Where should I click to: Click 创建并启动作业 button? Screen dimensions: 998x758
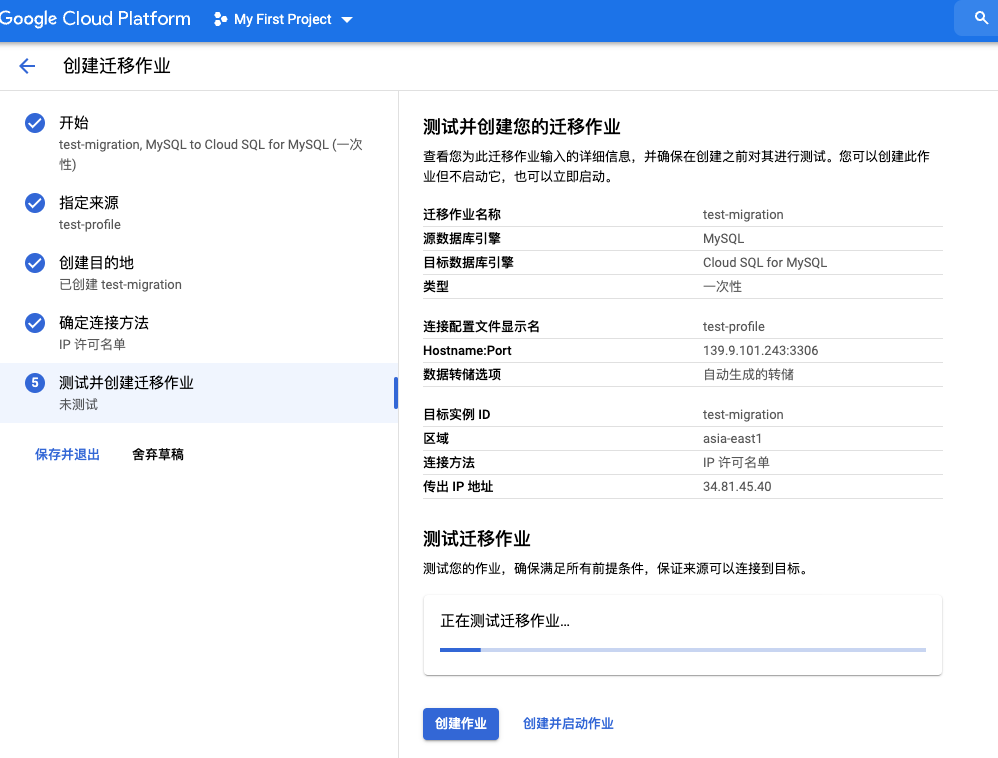(x=568, y=724)
